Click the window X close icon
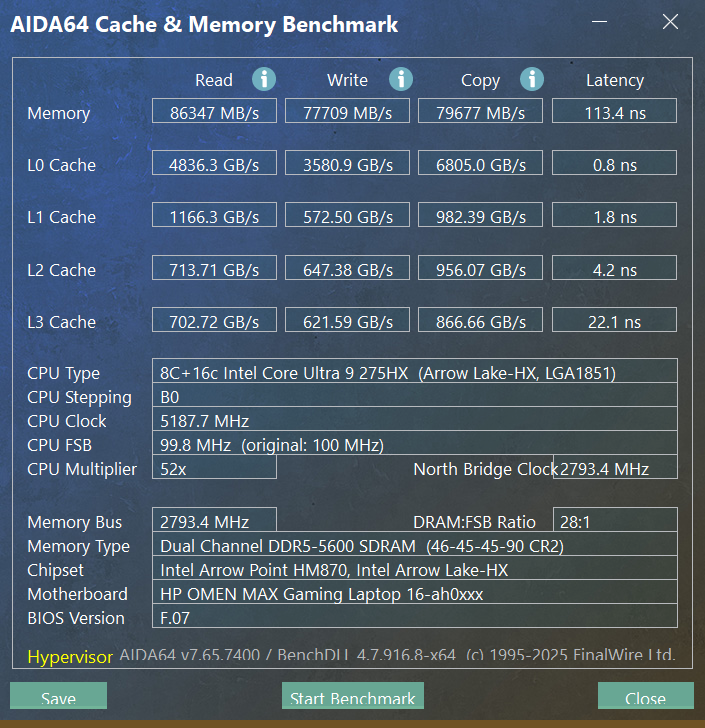The height and width of the screenshot is (728, 705). [670, 22]
